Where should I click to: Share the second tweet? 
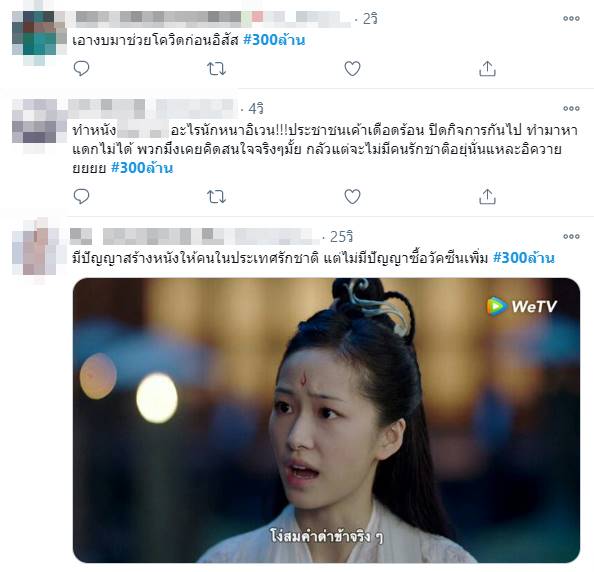[x=487, y=197]
